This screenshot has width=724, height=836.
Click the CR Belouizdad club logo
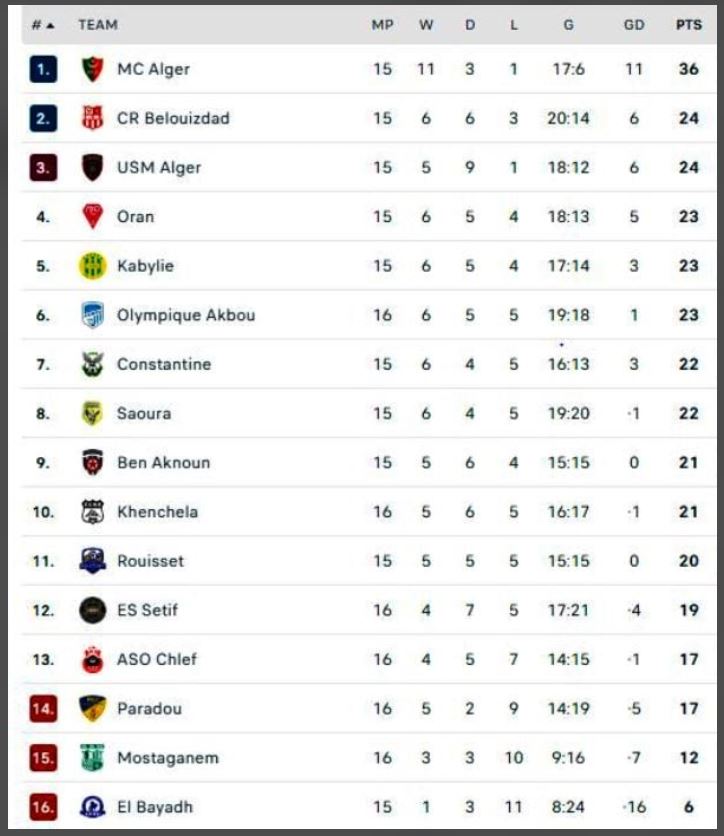(92, 118)
